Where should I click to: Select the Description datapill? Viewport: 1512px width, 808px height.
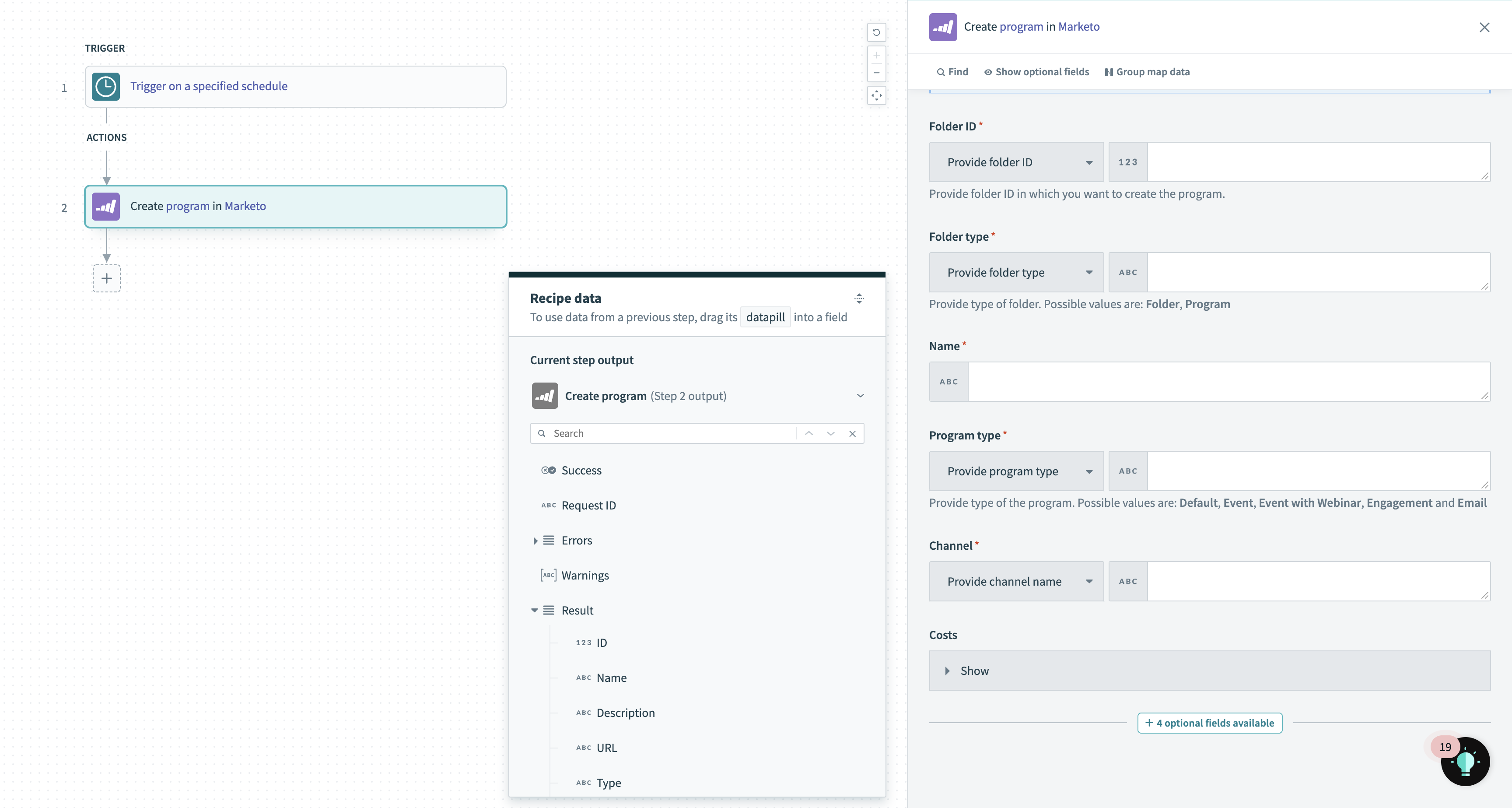pos(625,713)
